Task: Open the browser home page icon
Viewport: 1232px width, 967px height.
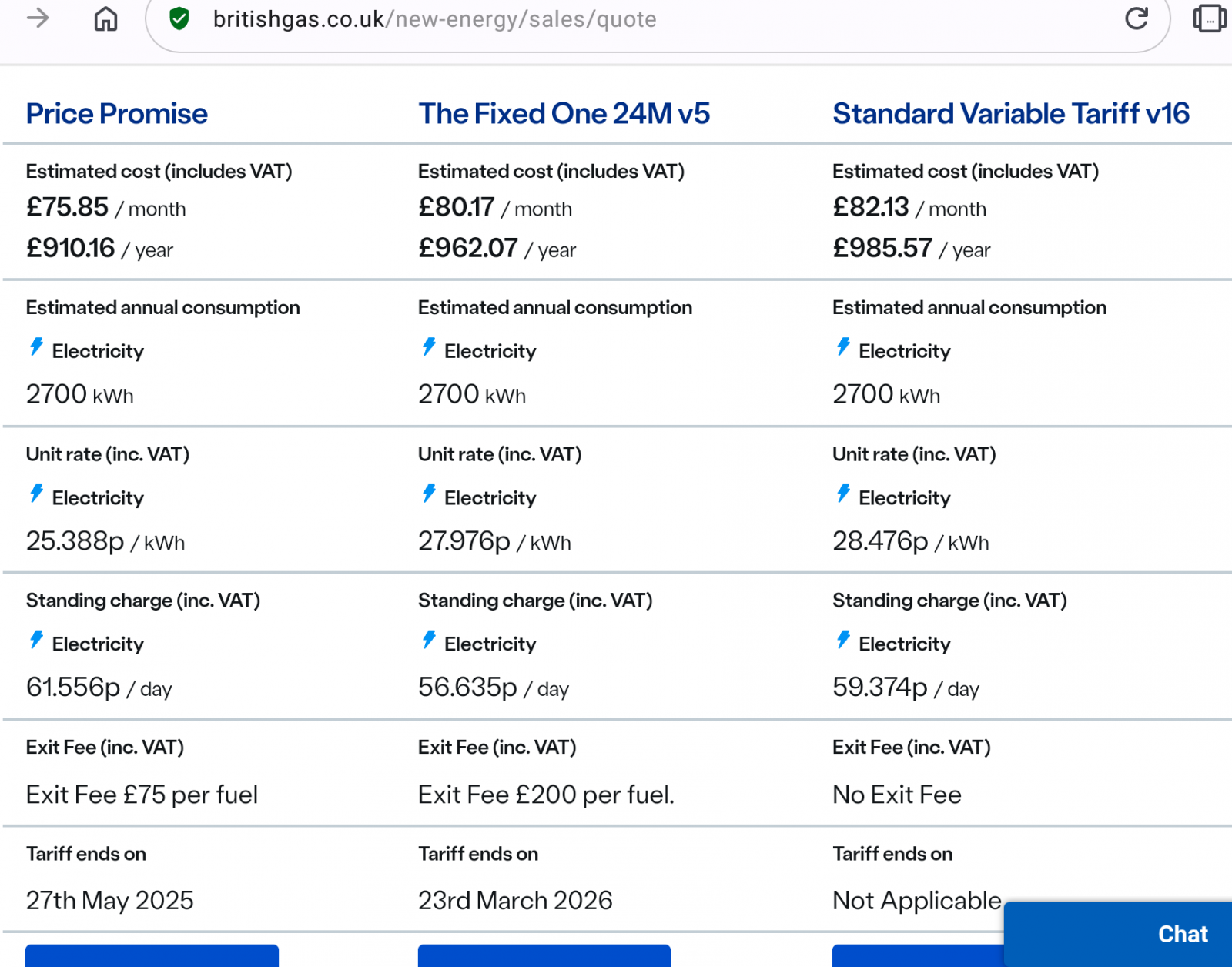Action: (105, 18)
